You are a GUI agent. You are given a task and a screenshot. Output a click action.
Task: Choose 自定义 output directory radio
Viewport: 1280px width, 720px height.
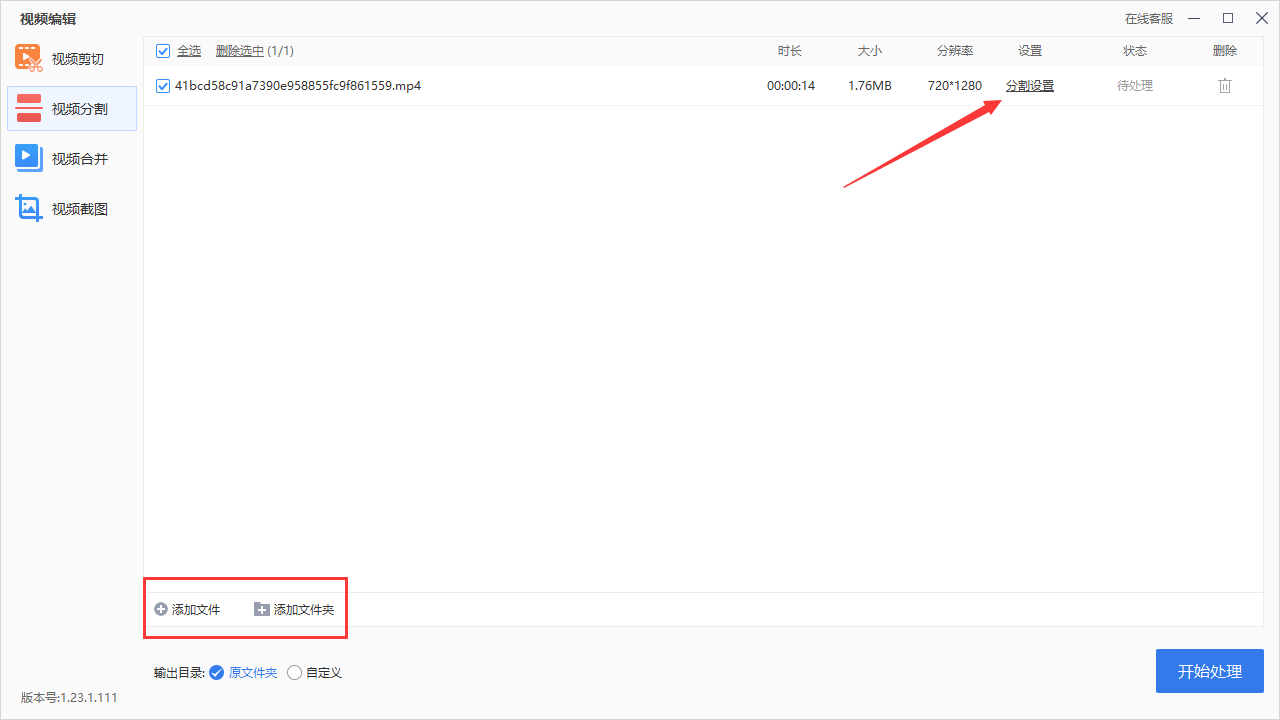(x=294, y=673)
